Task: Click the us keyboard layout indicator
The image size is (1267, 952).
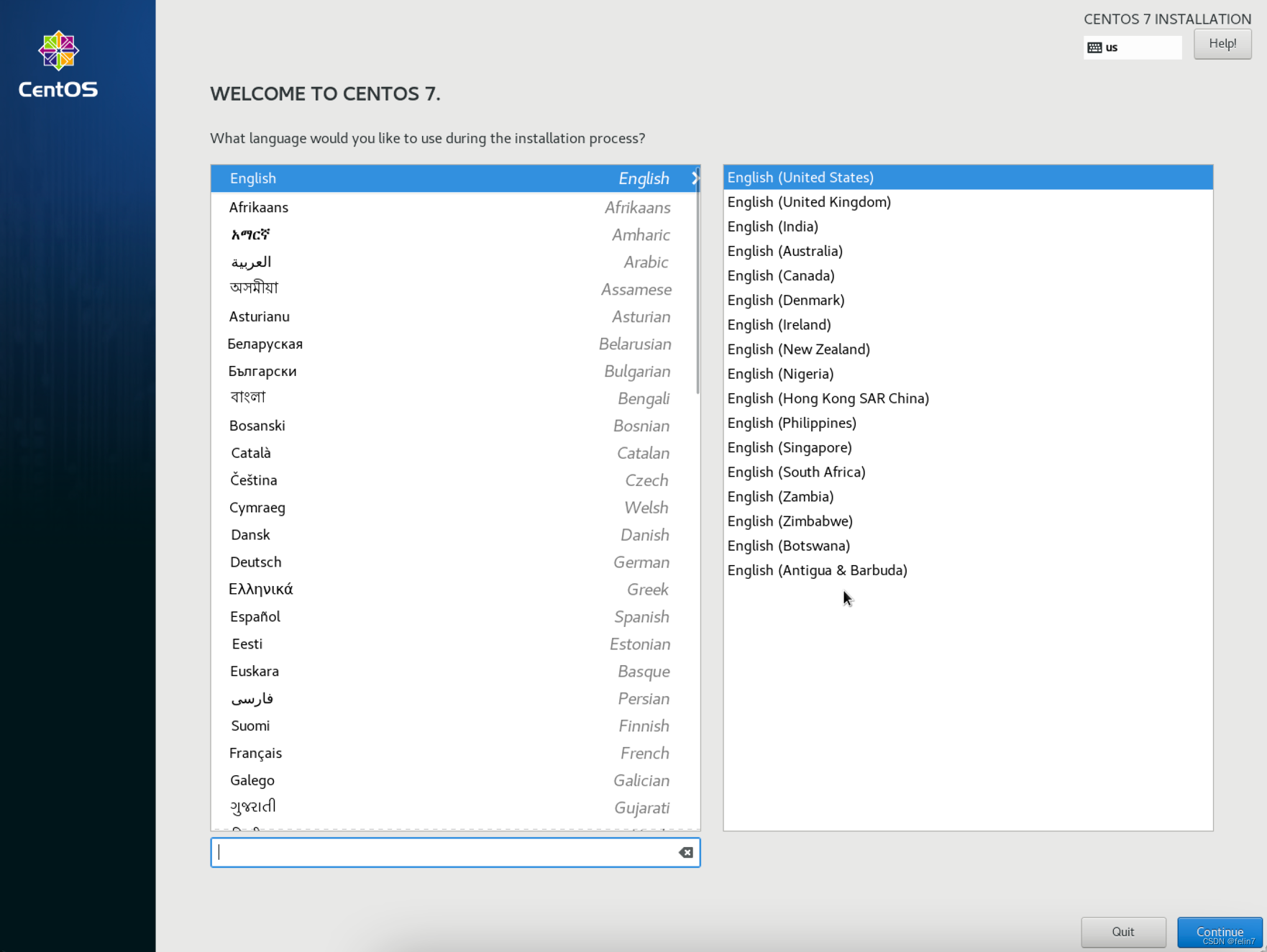Action: click(1133, 47)
